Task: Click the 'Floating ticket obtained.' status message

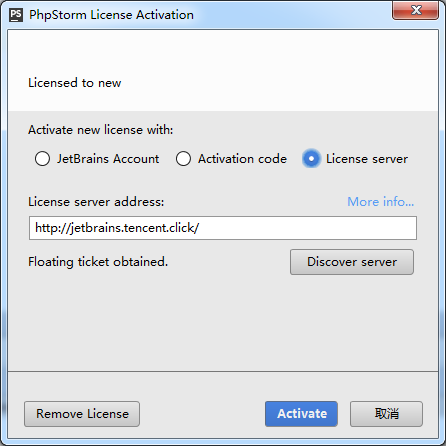Action: (98, 262)
